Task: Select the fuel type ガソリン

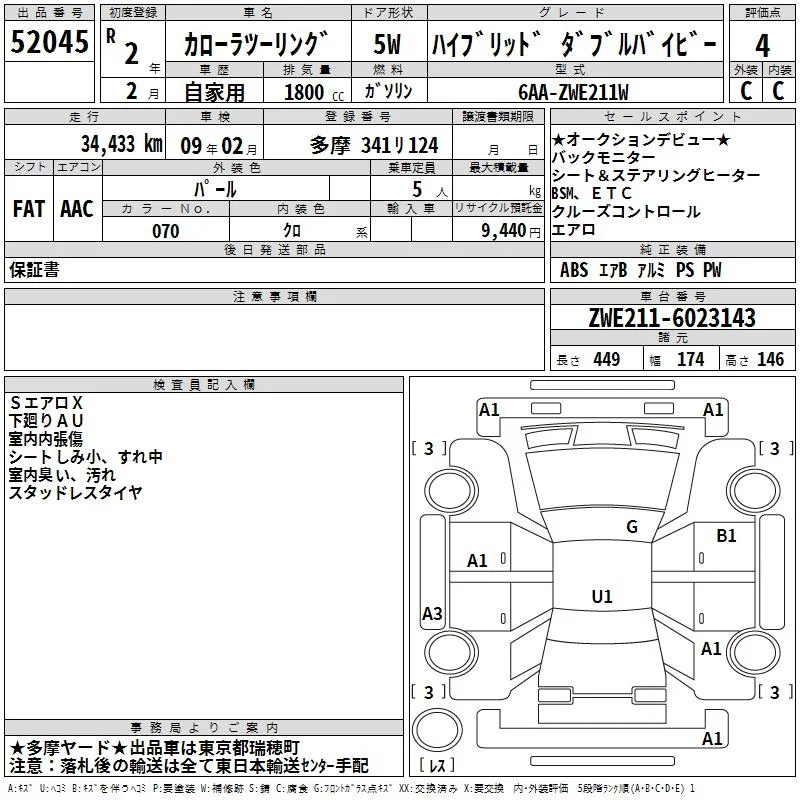Action: coord(388,91)
